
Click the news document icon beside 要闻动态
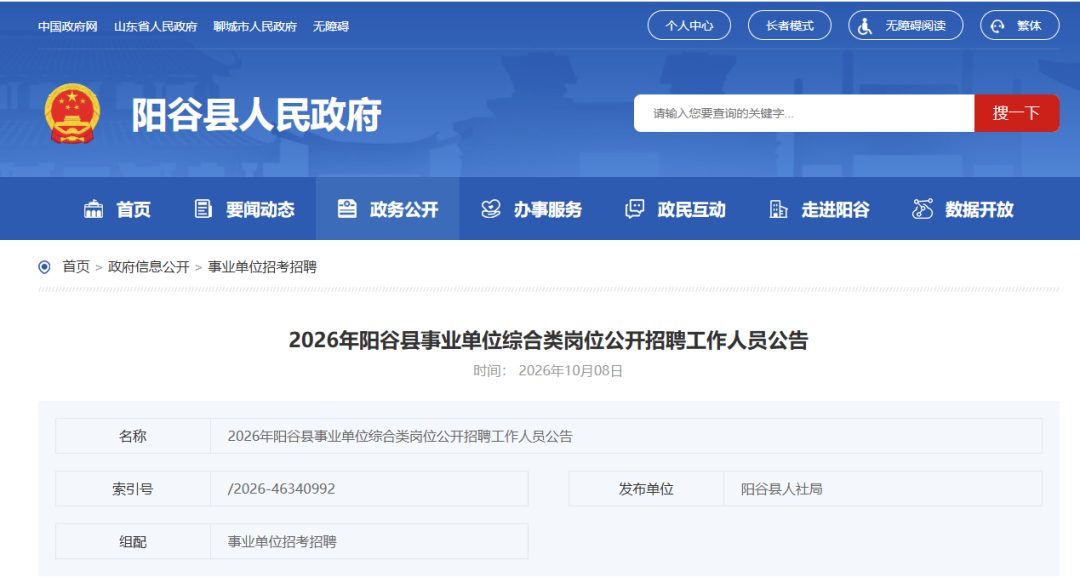(x=203, y=209)
